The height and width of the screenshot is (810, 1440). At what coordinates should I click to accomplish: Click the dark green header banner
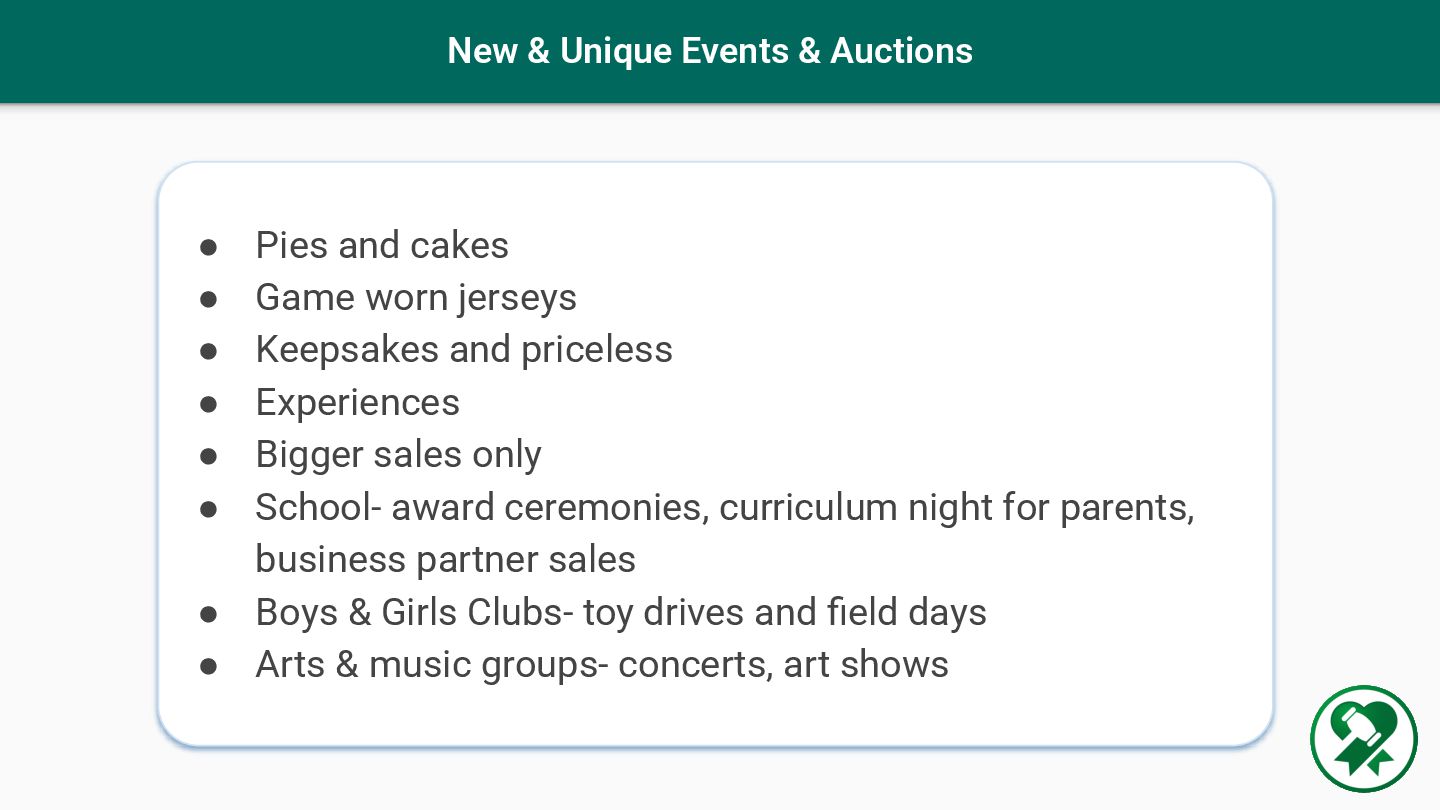pos(720,51)
